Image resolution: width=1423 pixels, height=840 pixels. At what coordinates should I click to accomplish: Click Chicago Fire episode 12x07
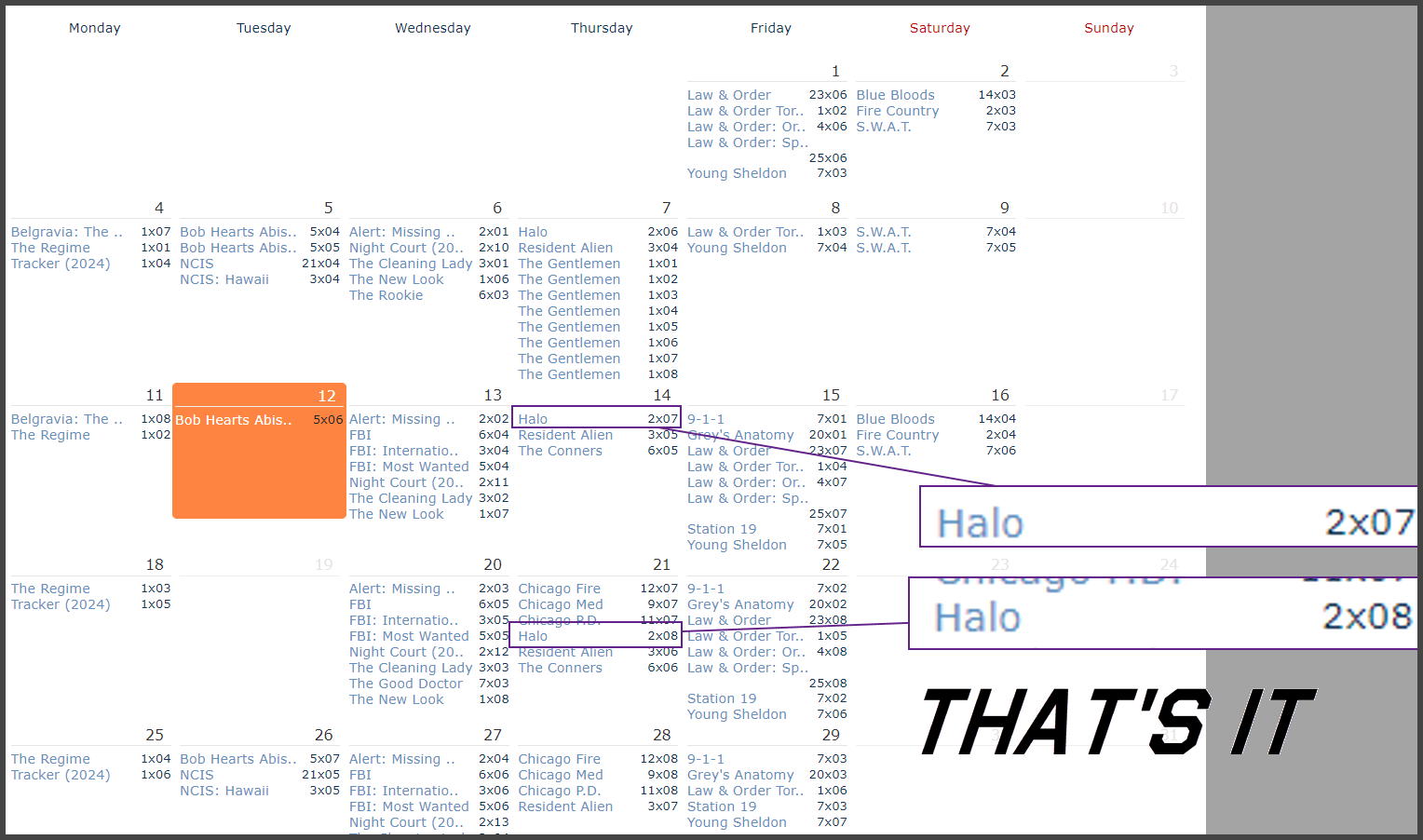[560, 589]
